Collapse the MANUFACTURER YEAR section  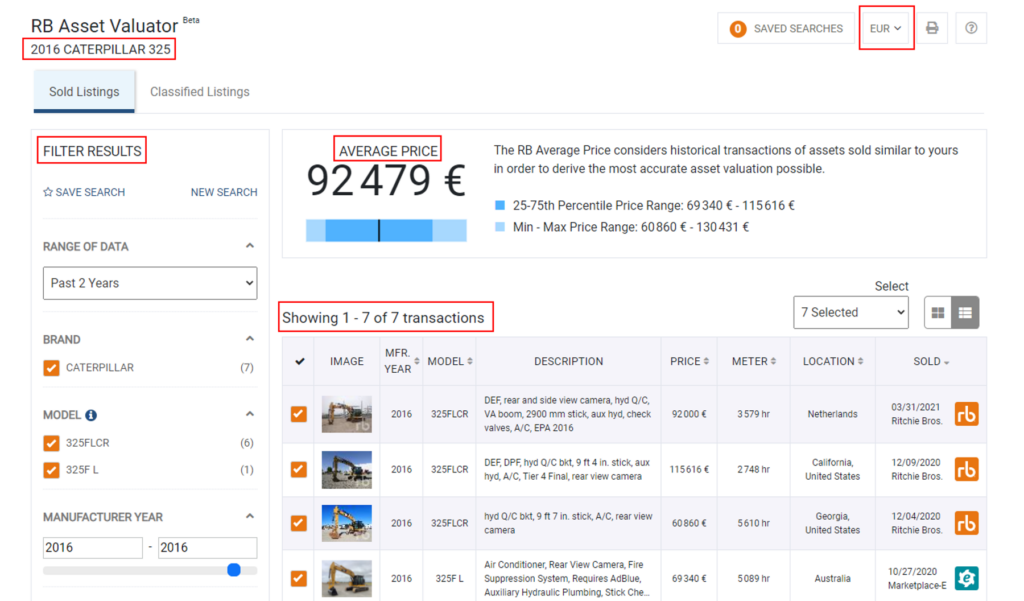point(249,517)
